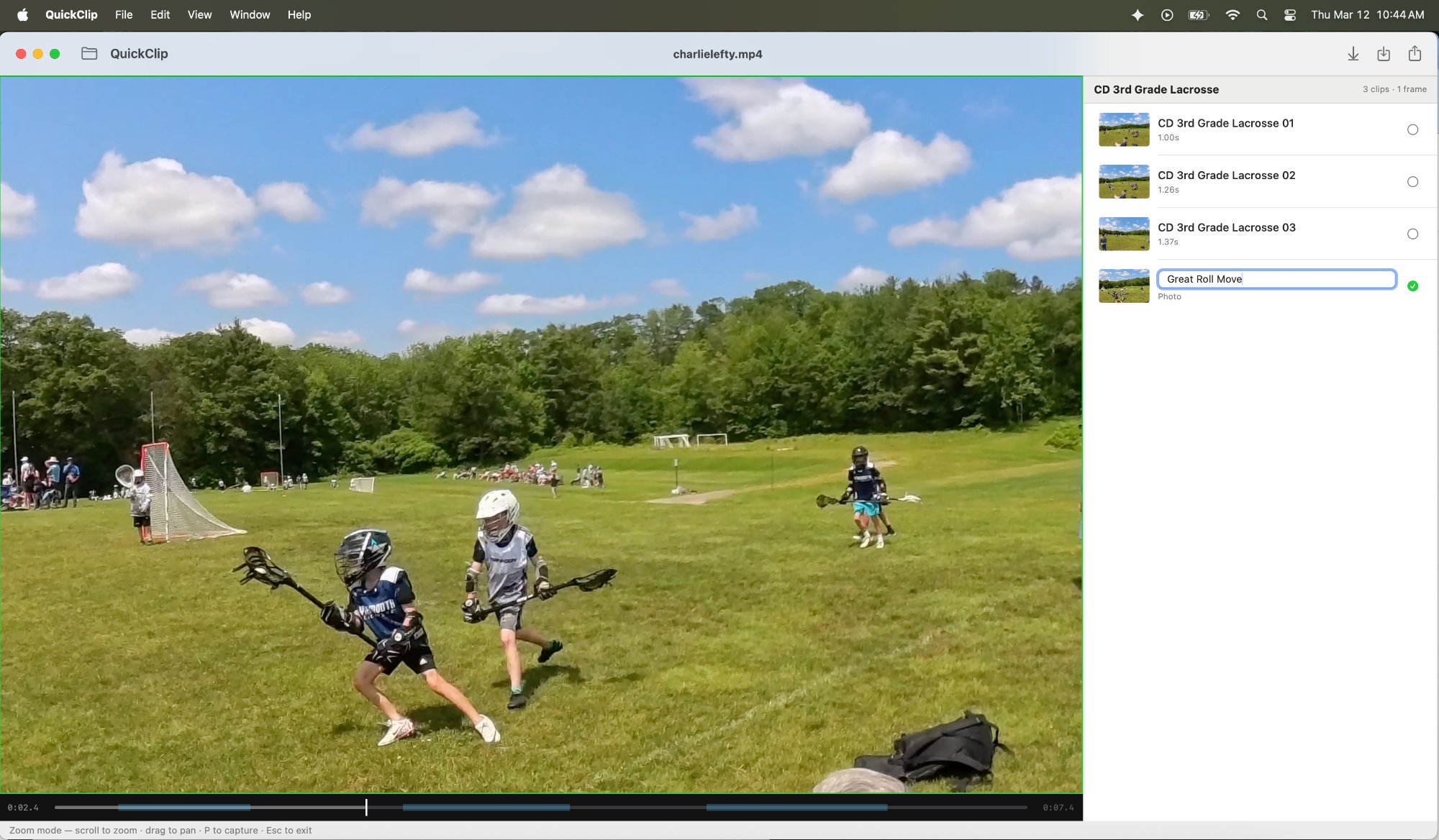
Task: Open the View menu
Action: click(x=199, y=14)
